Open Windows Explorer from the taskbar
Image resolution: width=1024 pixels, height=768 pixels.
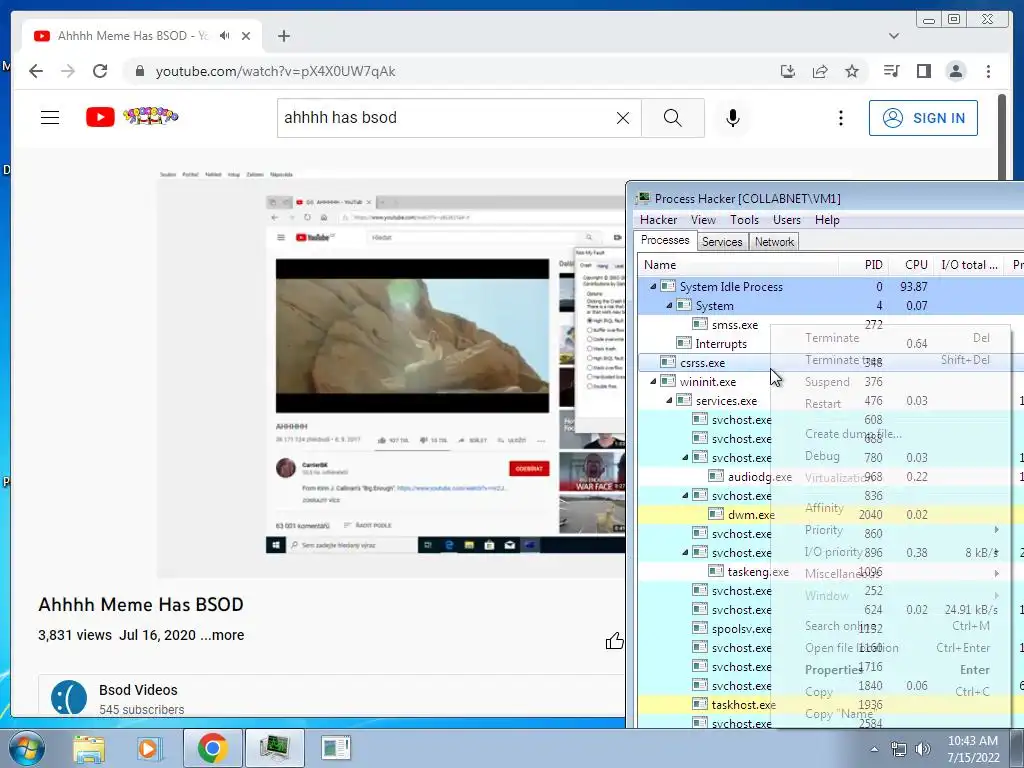pyautogui.click(x=89, y=748)
